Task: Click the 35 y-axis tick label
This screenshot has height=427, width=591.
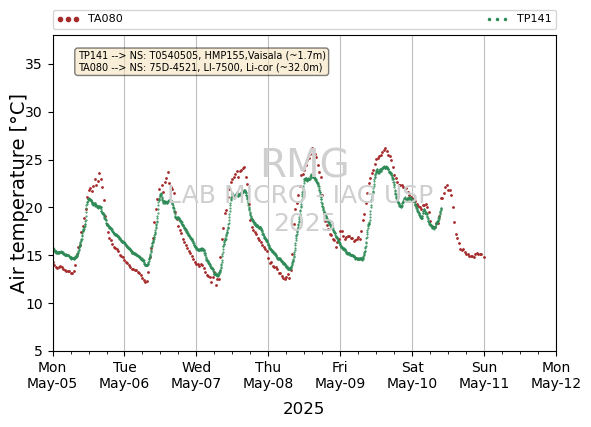Action: [33, 64]
